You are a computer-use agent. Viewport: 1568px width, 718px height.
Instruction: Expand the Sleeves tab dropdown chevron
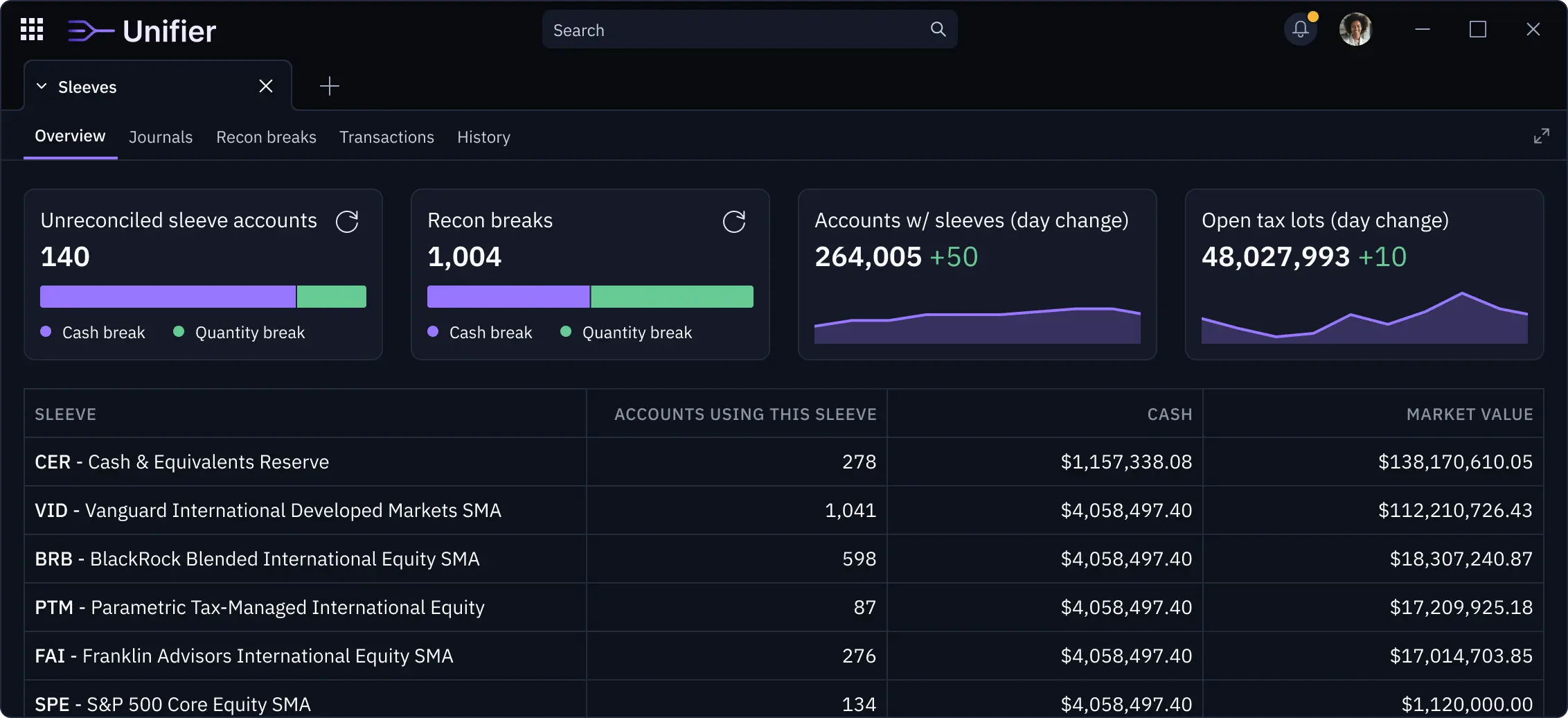point(42,86)
